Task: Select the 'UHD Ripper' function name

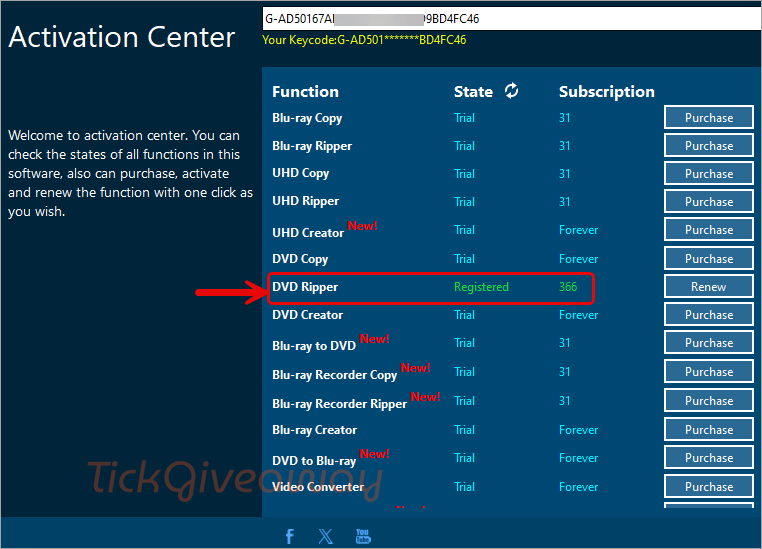Action: (x=306, y=201)
